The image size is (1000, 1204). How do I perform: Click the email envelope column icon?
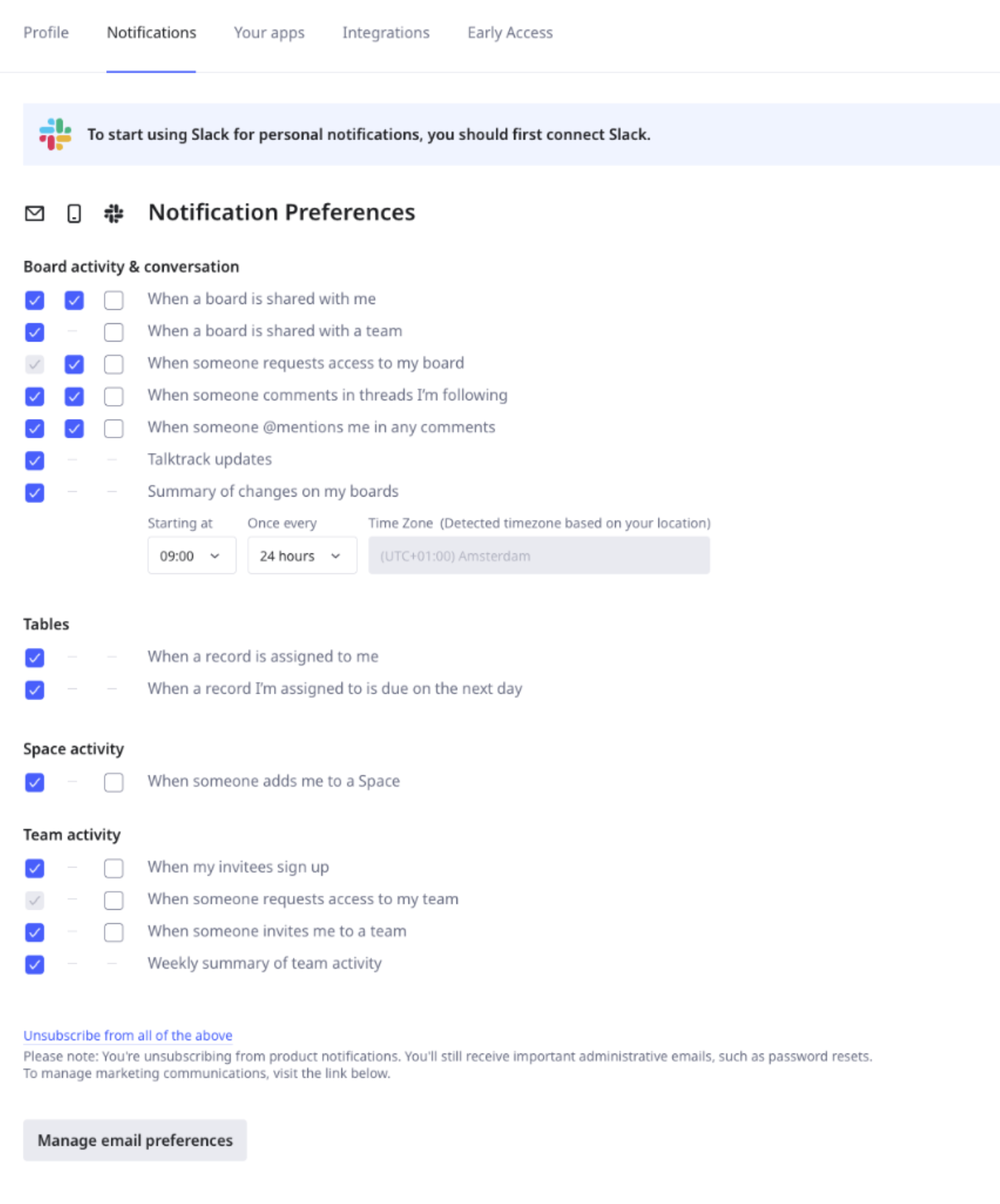click(35, 214)
